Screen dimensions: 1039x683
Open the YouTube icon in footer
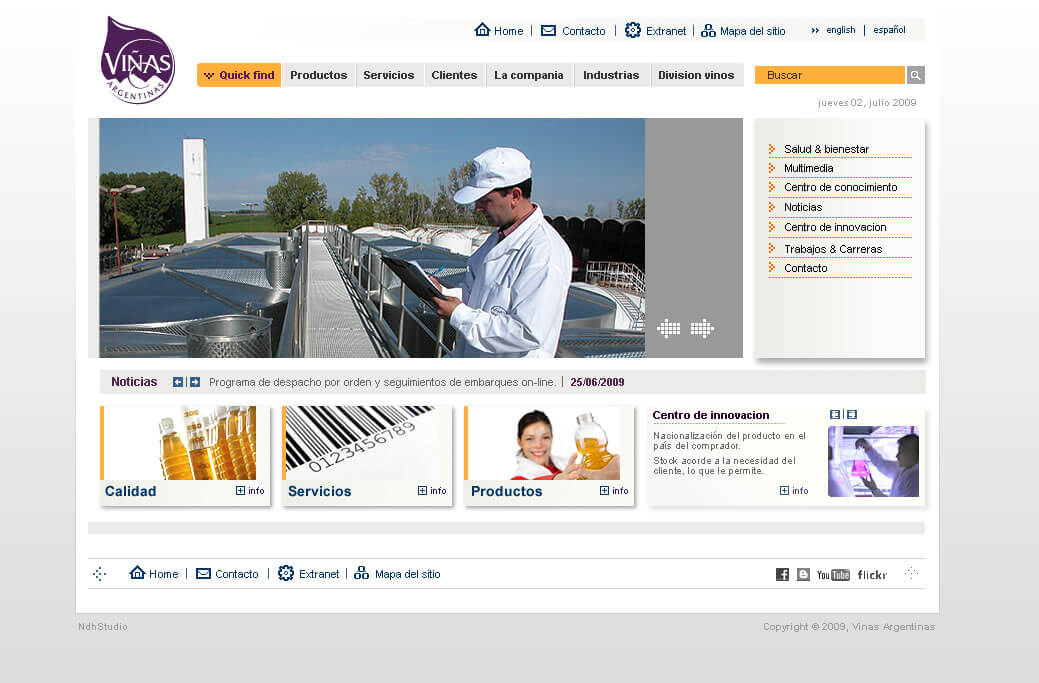click(x=833, y=574)
